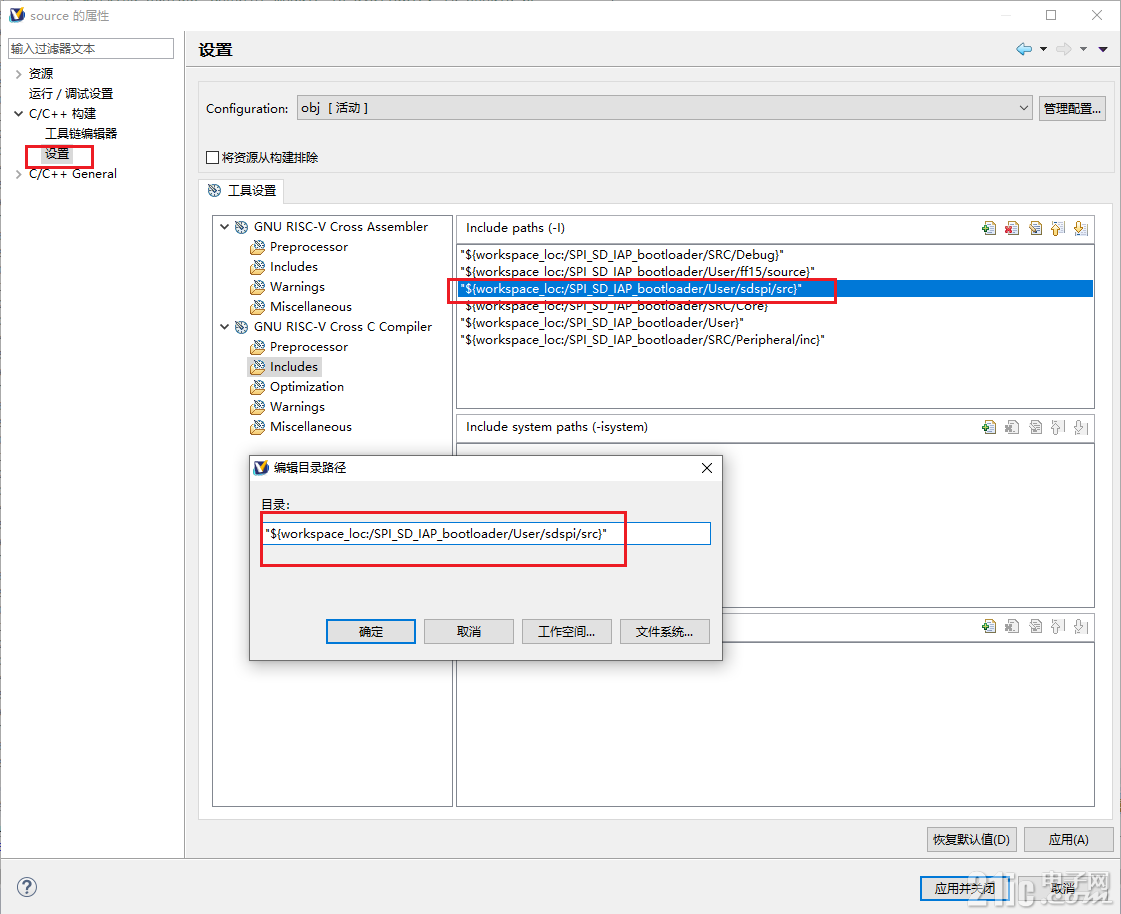Add entry in the bottom include list
Screen dimensions: 1121x914
[989, 626]
